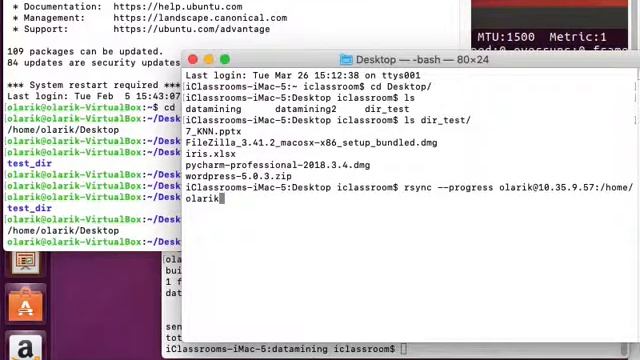The width and height of the screenshot is (640, 360).
Task: Select the FileZilla_3.41.2 dmg file name
Action: point(311,143)
